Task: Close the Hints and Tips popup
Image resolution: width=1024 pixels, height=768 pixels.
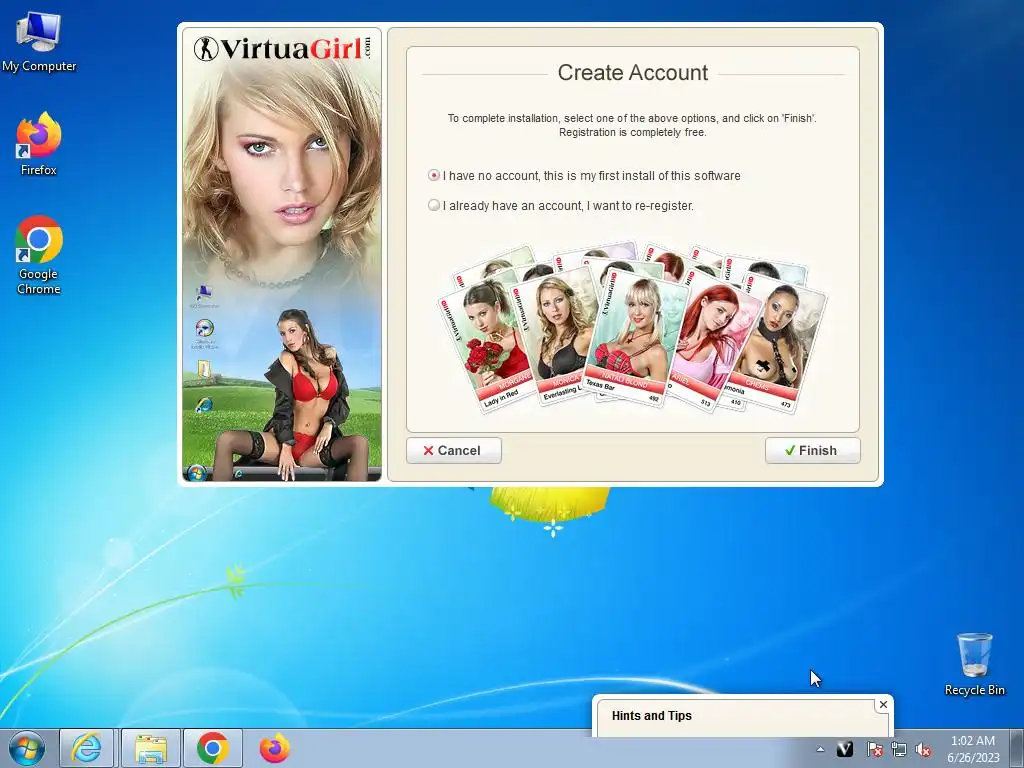Action: (883, 705)
